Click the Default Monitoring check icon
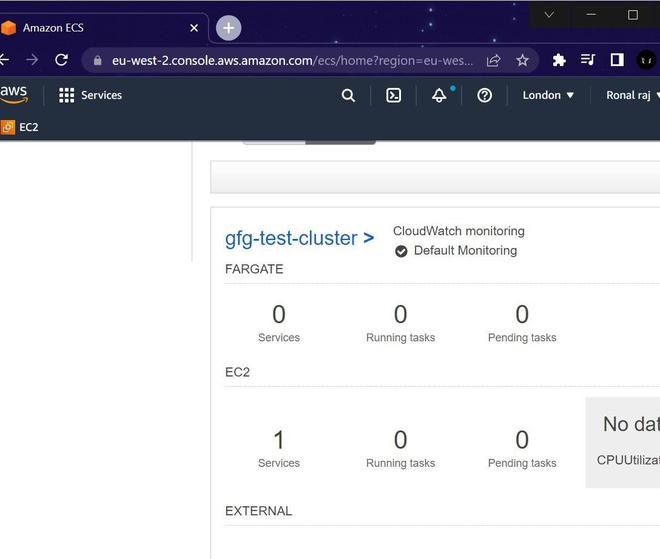The width and height of the screenshot is (660, 559). pyautogui.click(x=401, y=251)
